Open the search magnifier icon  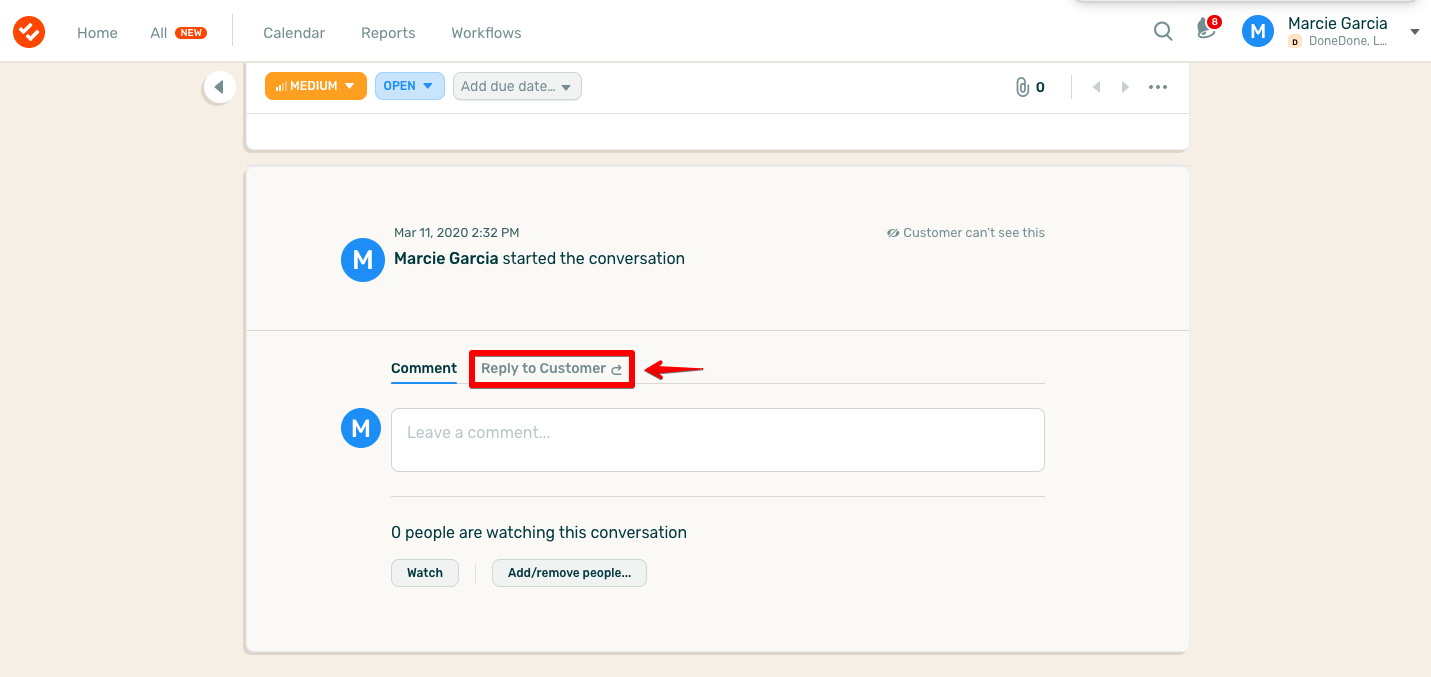[x=1163, y=31]
